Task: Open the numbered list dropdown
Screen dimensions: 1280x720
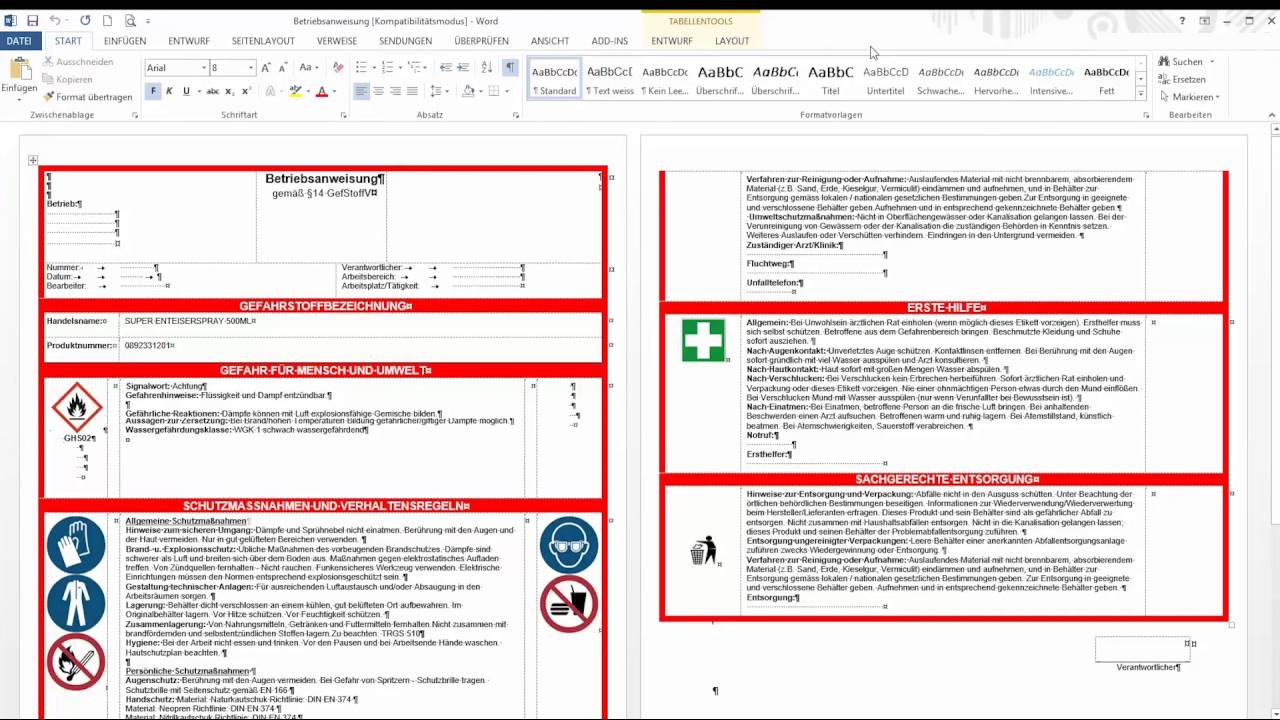Action: click(x=400, y=67)
